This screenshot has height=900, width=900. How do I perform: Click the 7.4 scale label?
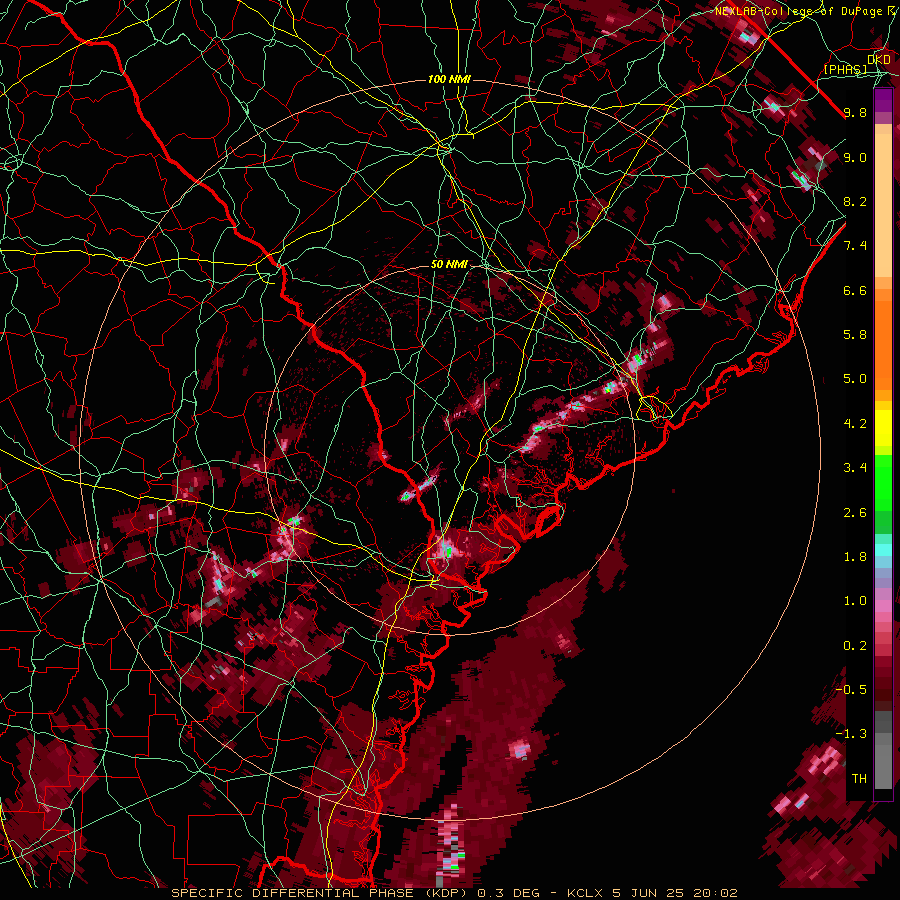[855, 246]
